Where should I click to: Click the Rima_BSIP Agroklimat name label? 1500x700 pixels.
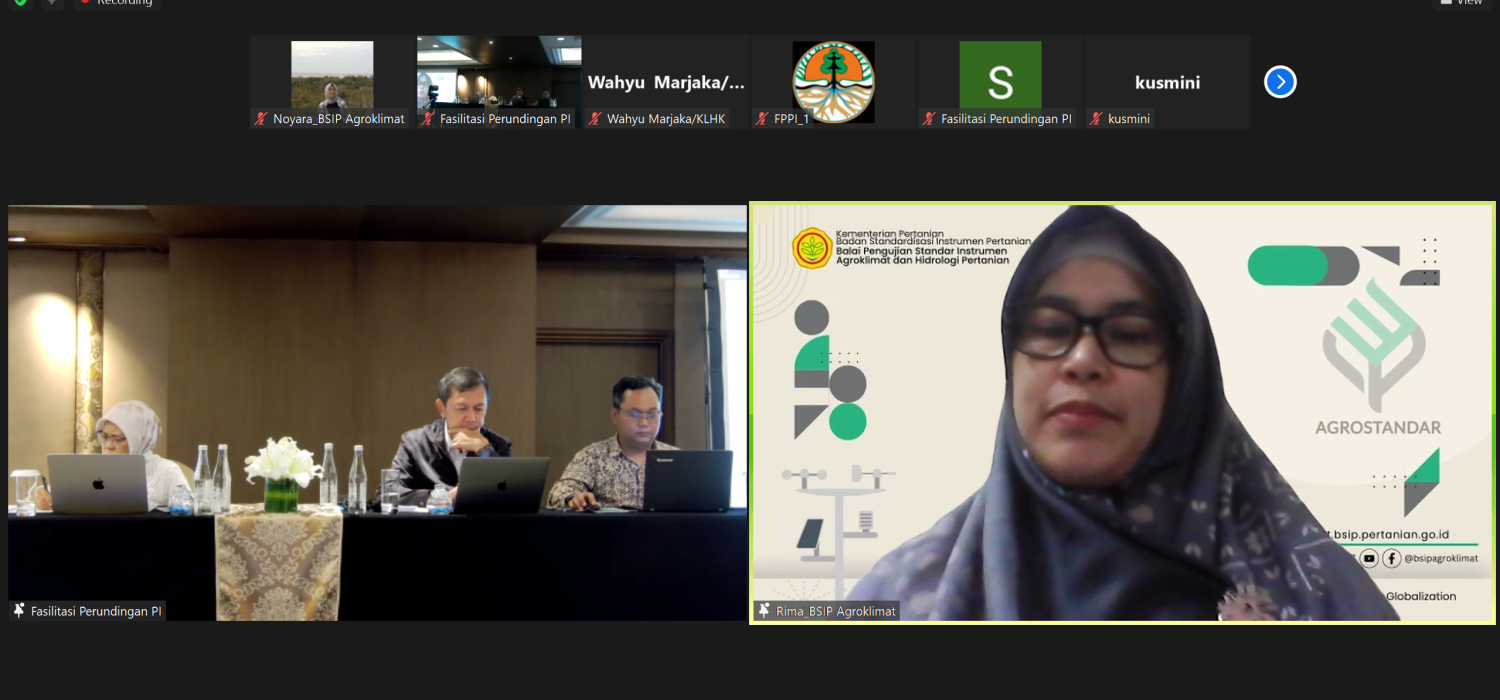836,610
